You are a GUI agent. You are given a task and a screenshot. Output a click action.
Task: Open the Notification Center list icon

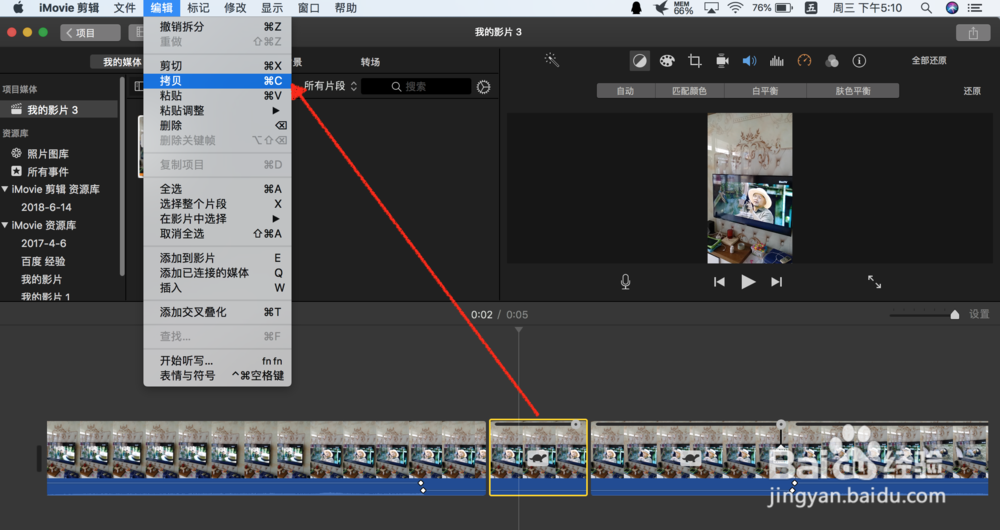pos(974,8)
